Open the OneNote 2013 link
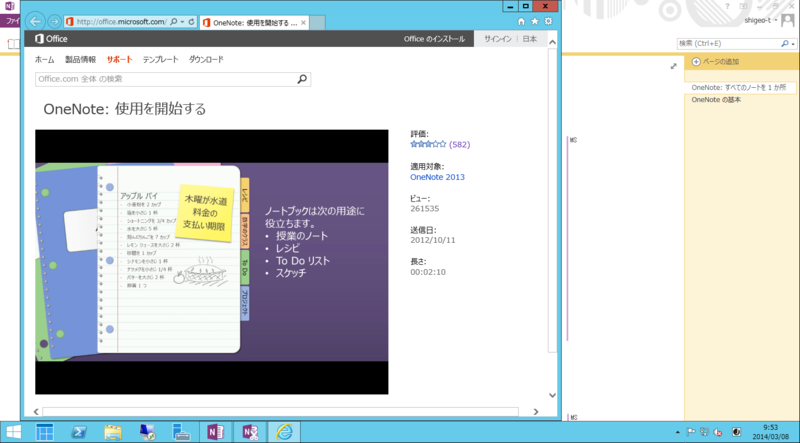This screenshot has width=800, height=443. [x=437, y=177]
